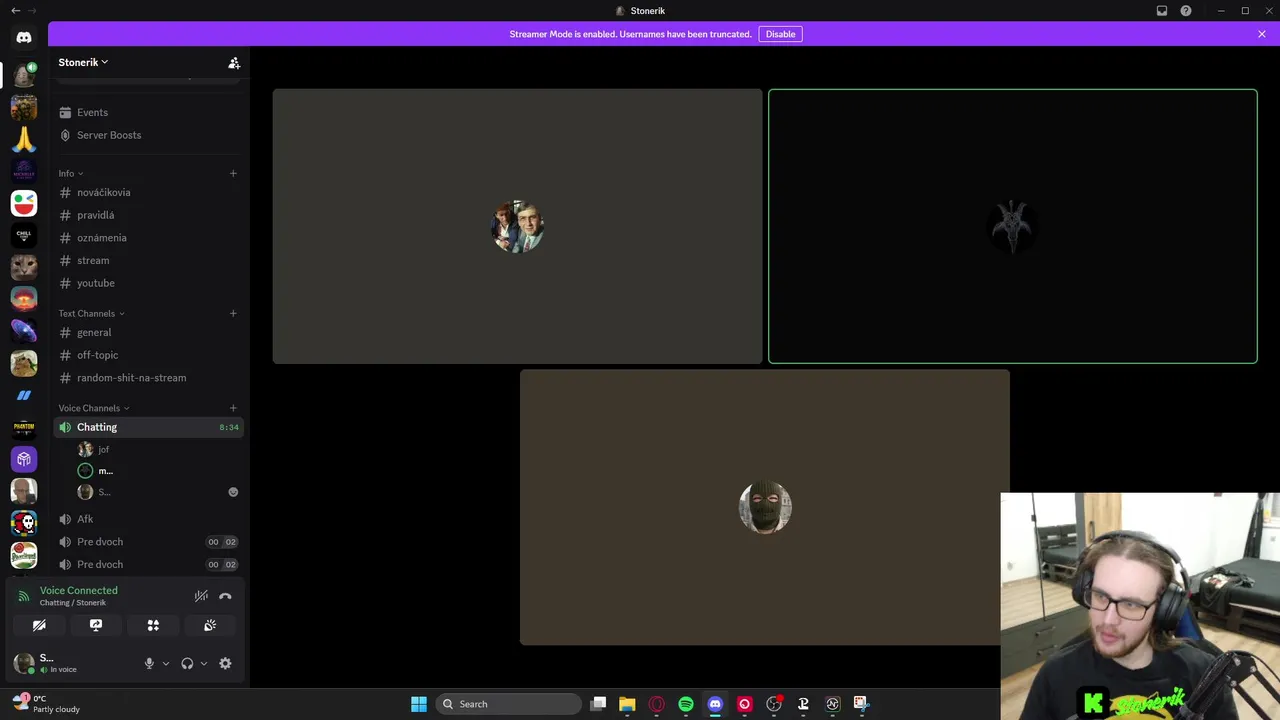
Task: Open Snipping Tool from taskbar
Action: (861, 704)
